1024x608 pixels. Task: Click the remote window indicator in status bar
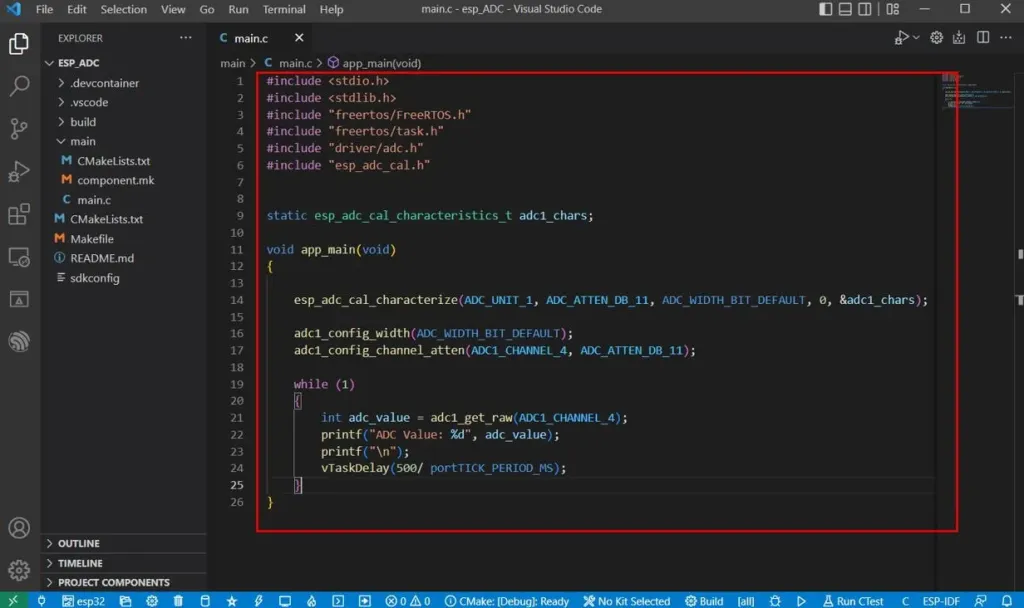point(13,600)
